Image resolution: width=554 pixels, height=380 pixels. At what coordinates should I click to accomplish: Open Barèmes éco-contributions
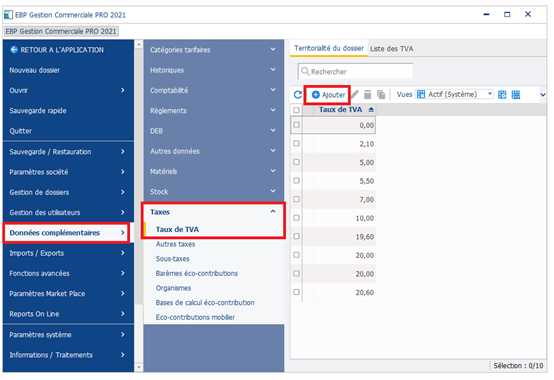coord(197,273)
